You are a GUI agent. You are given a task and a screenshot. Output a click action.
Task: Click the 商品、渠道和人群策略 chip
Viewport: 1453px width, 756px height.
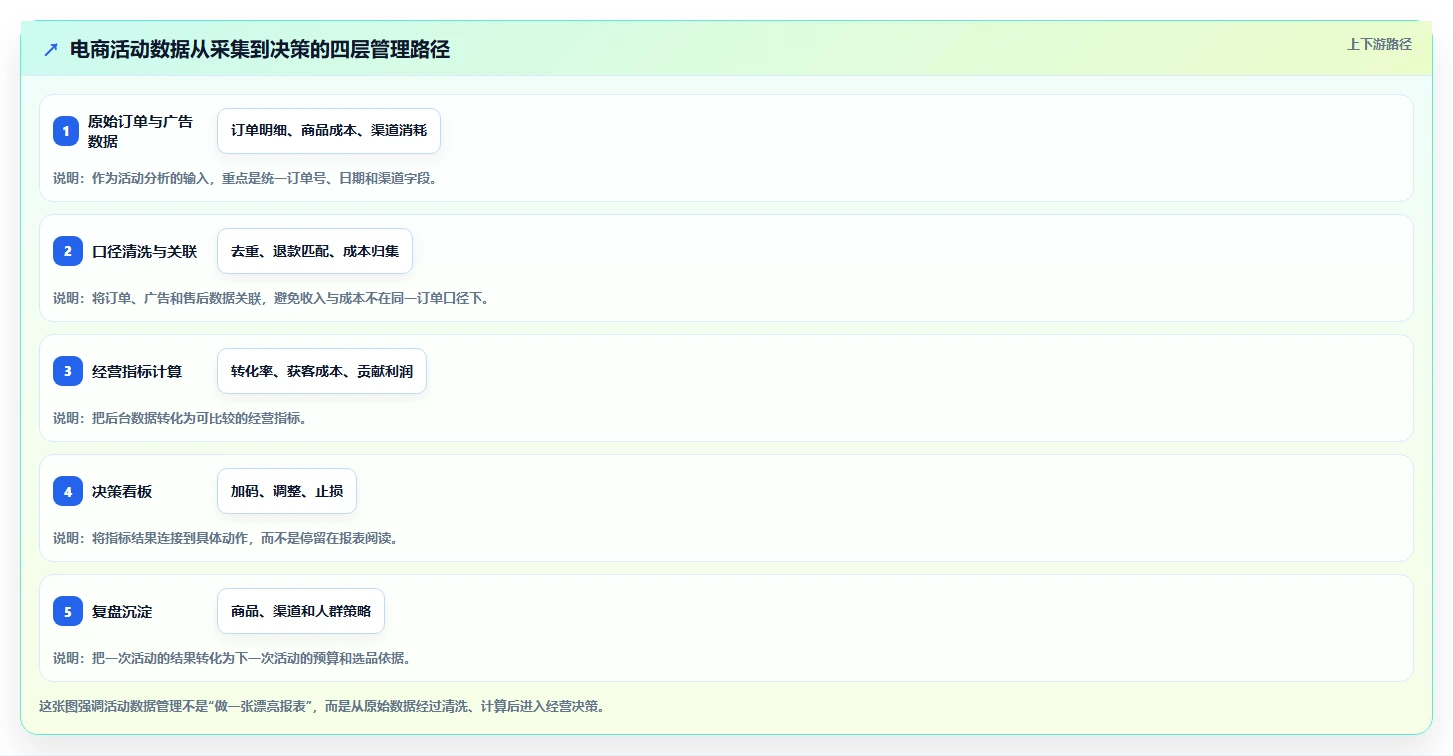(301, 611)
